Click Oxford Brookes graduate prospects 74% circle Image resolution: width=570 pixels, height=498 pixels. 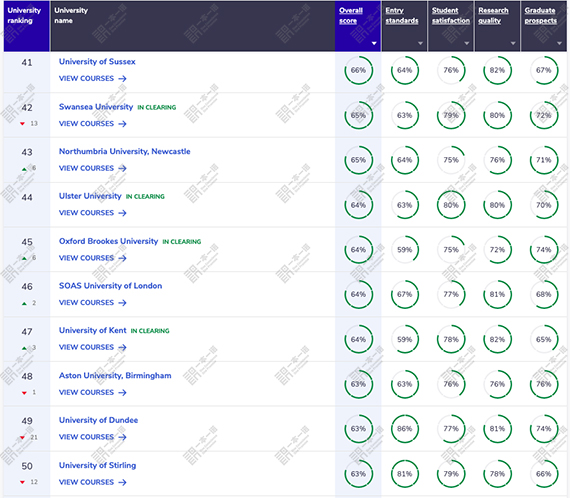(544, 250)
